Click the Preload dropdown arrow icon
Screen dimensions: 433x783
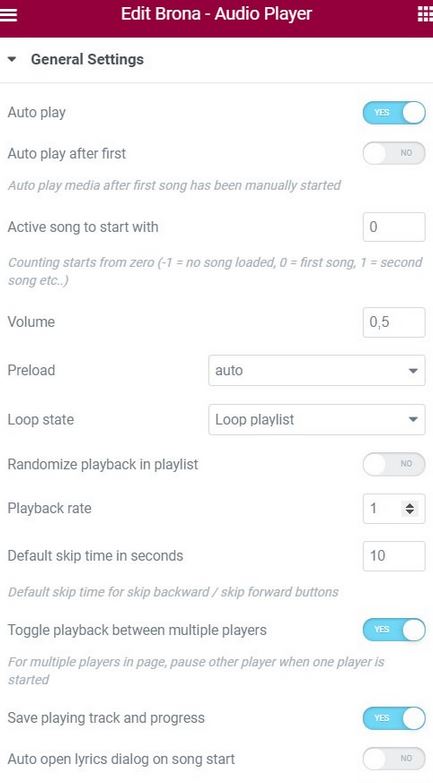(x=413, y=371)
